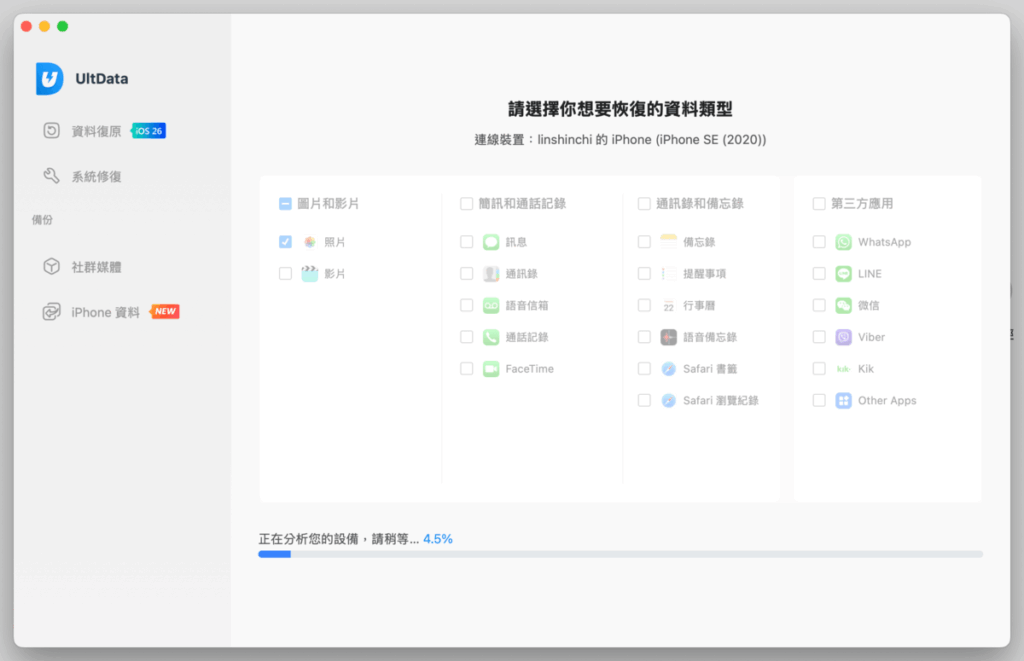Viewport: 1024px width, 661px height.
Task: Click the FaceTime camera icon
Action: [491, 369]
